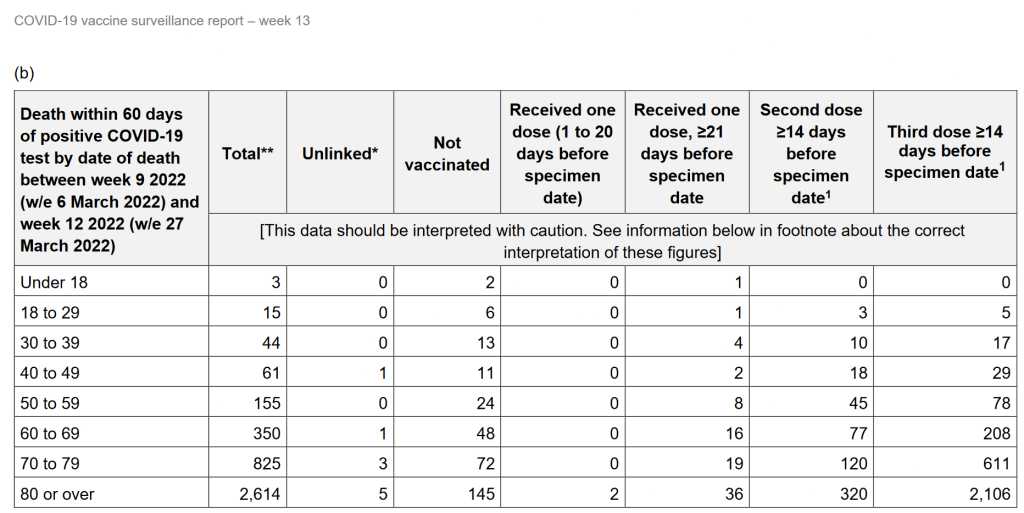Click the 825 total cell for 70 to 79
The width and height of the screenshot is (1024, 513).
pyautogui.click(x=261, y=464)
